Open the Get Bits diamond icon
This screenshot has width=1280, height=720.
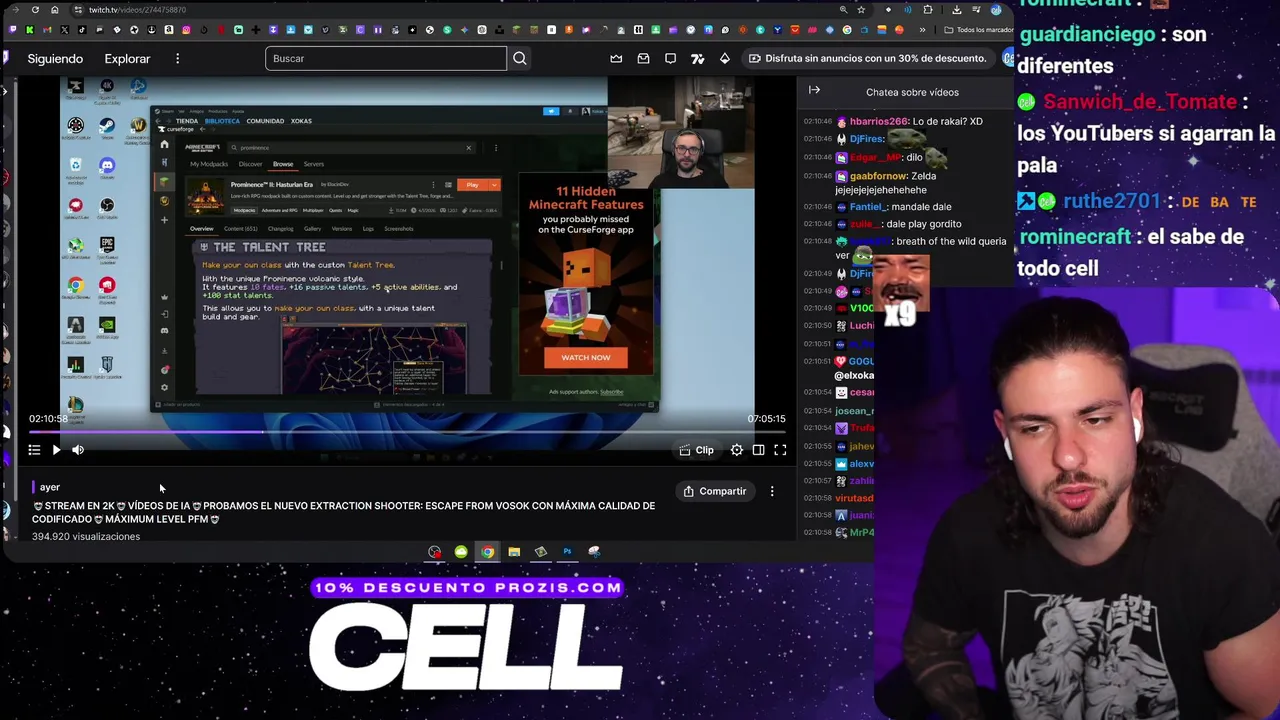(x=725, y=58)
